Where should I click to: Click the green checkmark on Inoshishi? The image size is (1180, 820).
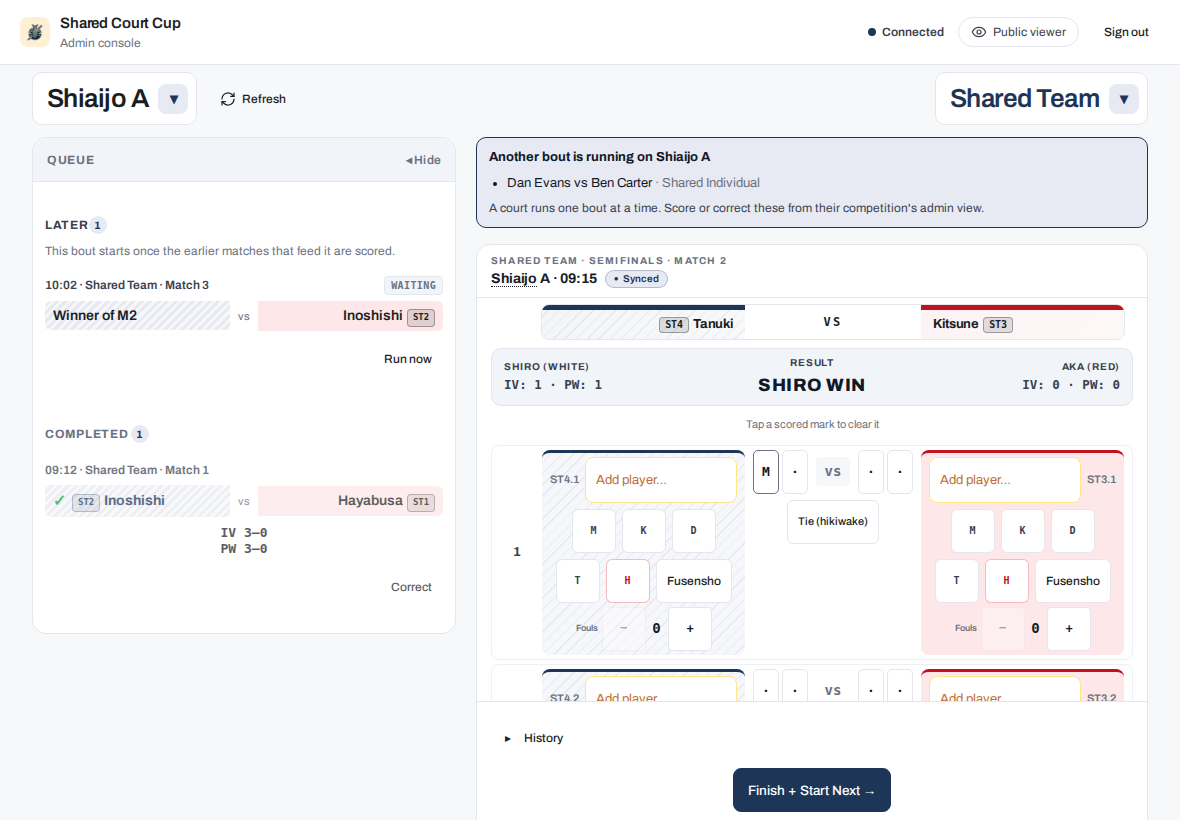(59, 500)
